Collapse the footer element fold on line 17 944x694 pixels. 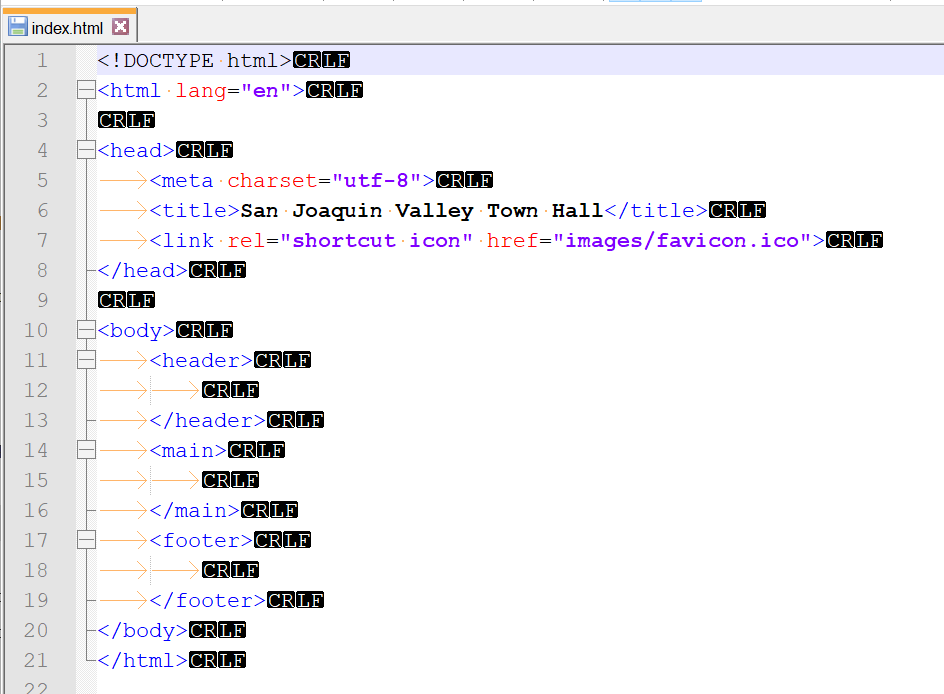(85, 540)
